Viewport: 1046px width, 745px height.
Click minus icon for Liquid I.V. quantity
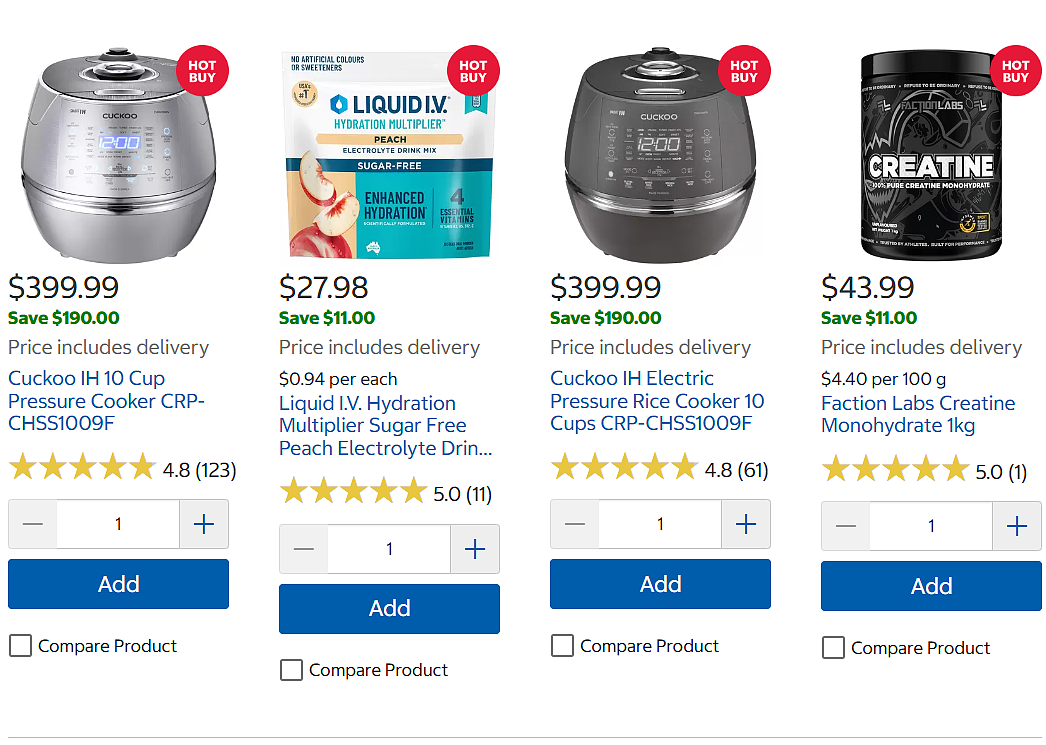pos(304,550)
